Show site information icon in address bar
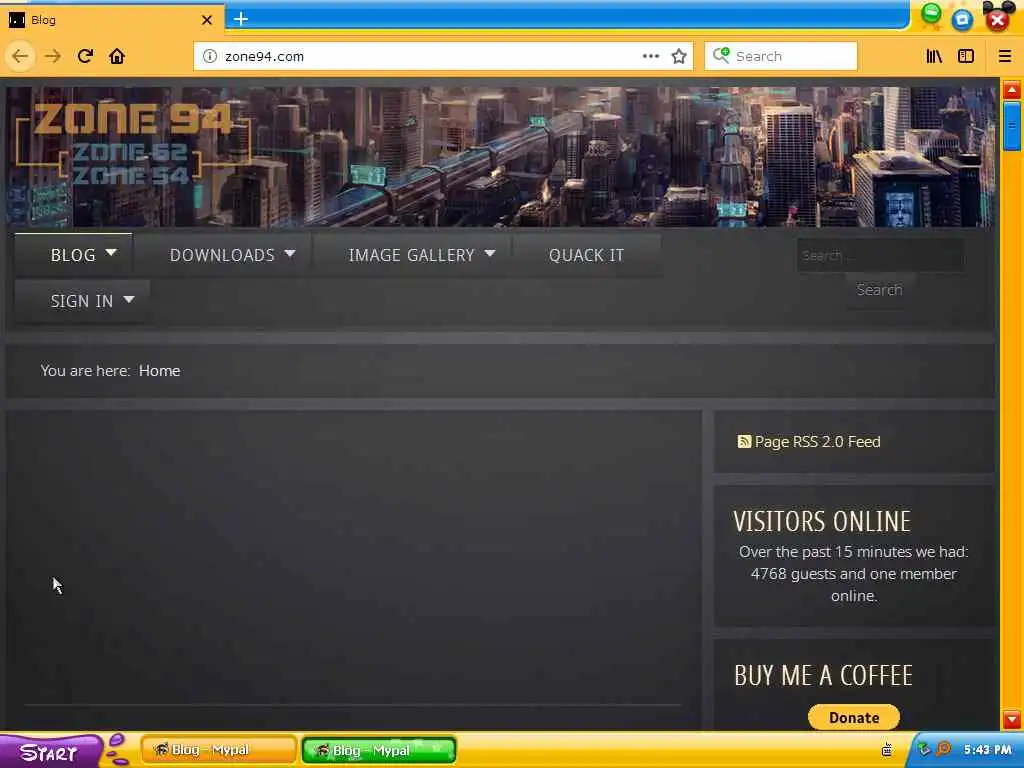Image resolution: width=1024 pixels, height=768 pixels. (210, 56)
